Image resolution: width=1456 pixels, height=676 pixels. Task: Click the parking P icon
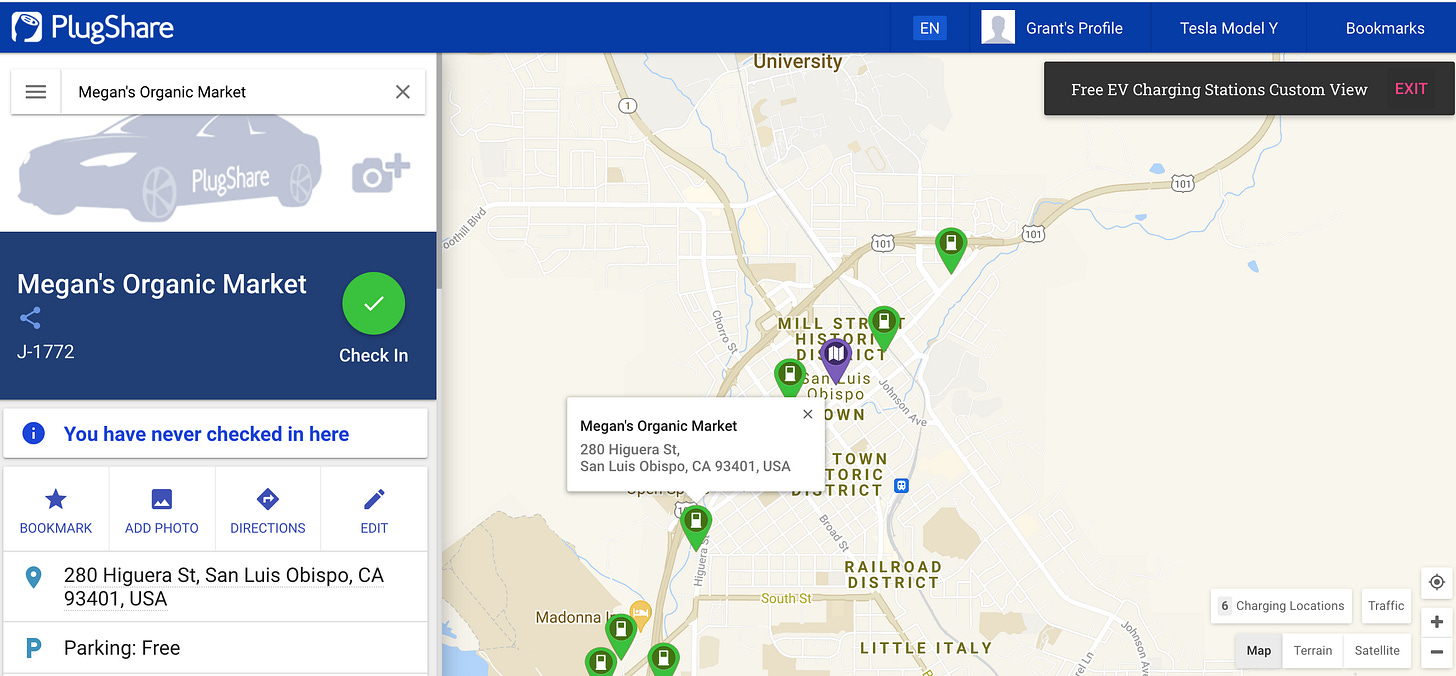(33, 648)
